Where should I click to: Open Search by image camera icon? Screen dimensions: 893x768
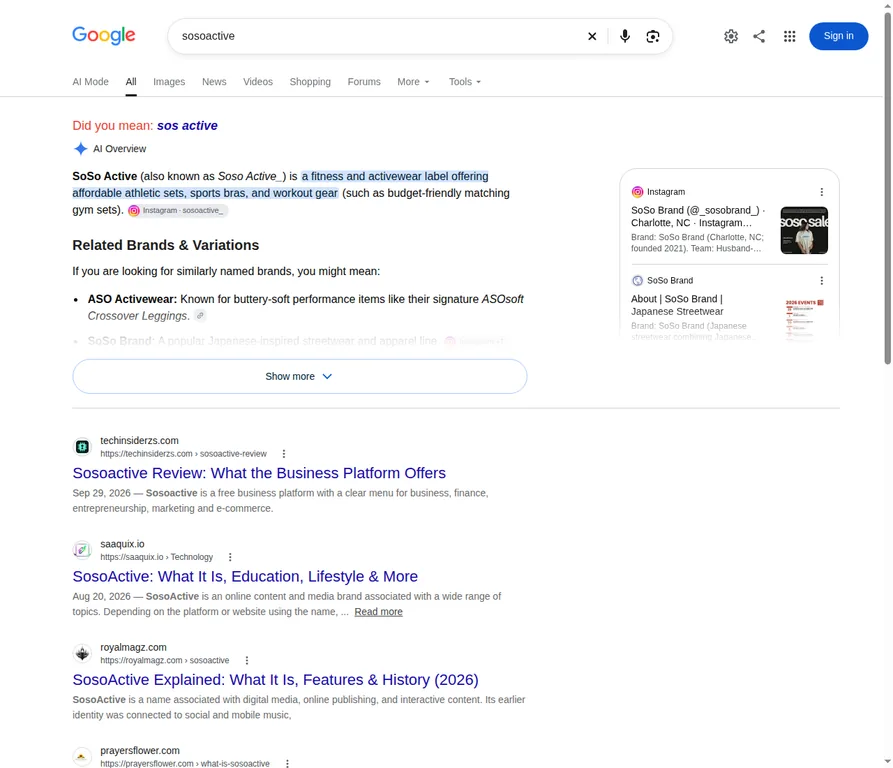tap(653, 36)
